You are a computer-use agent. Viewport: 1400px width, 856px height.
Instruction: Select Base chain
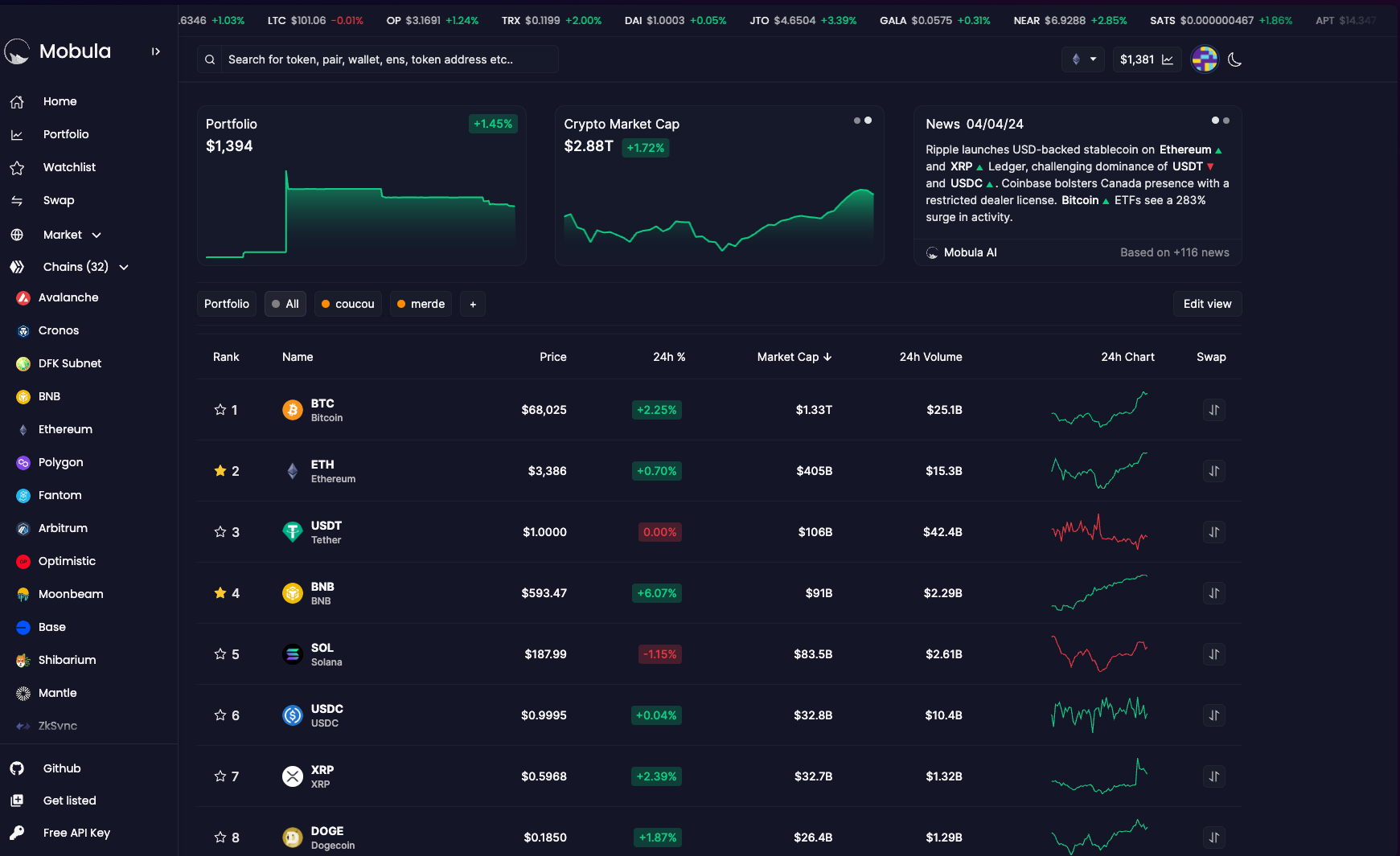coord(52,627)
